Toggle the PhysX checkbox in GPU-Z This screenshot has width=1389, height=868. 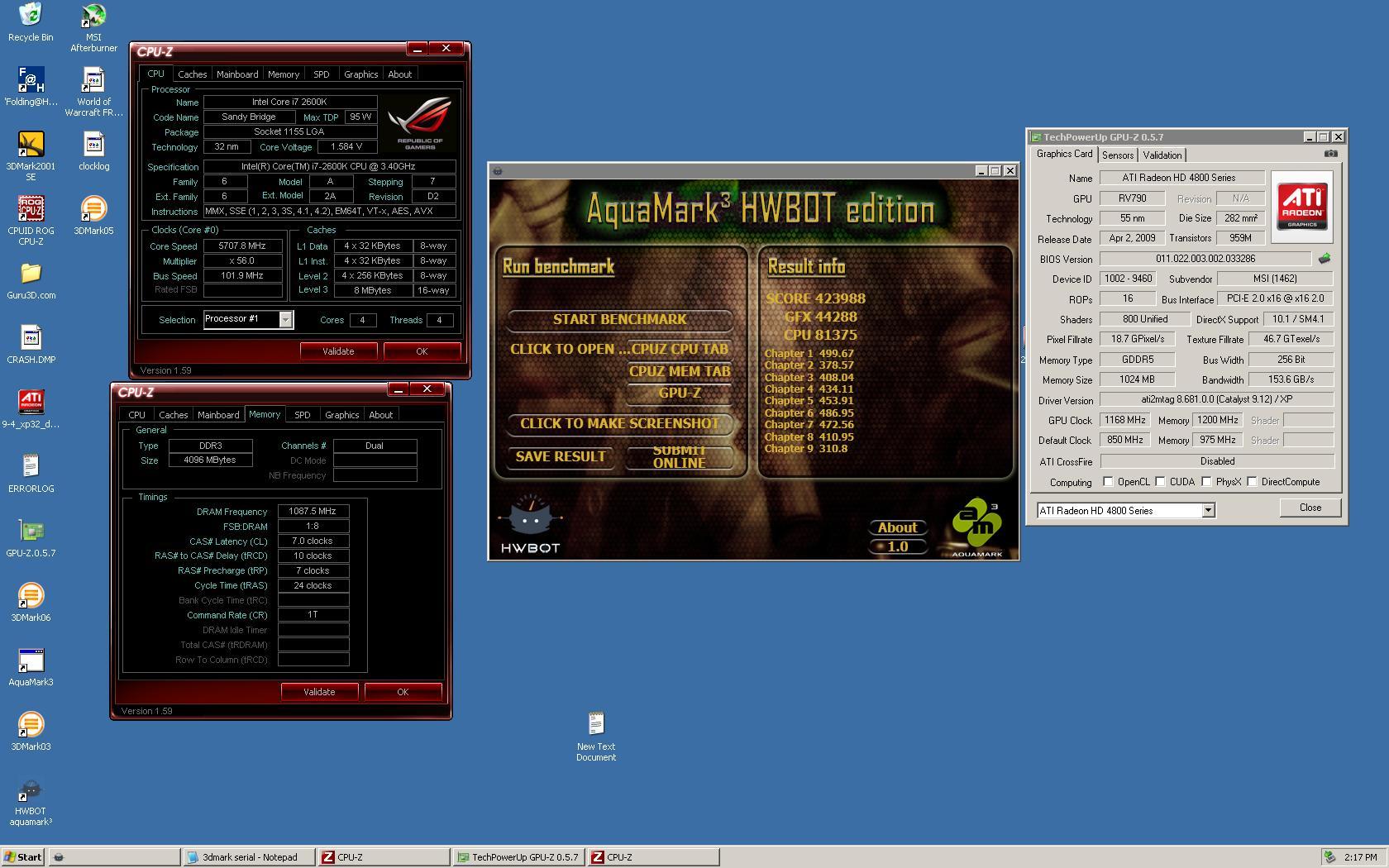coord(1206,482)
